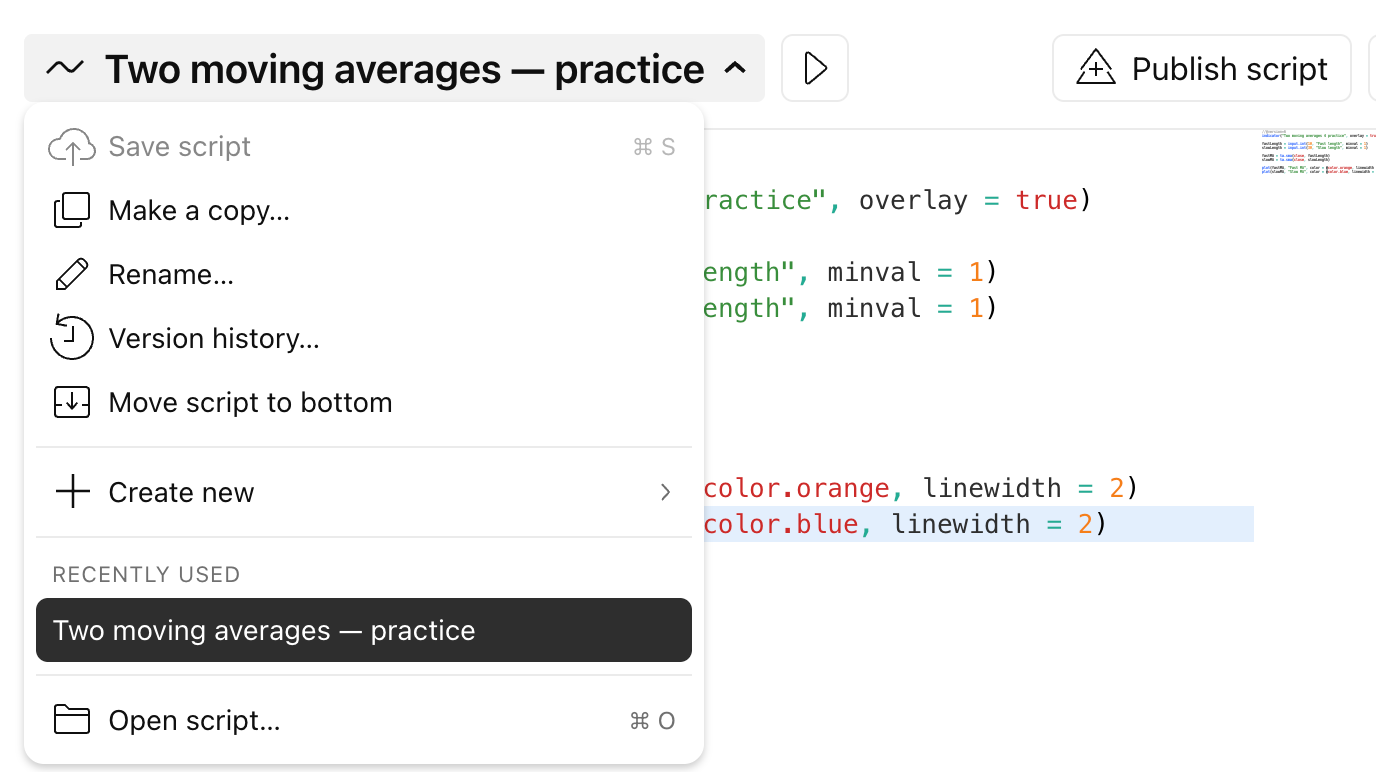
Task: Open Version history… entry
Action: point(364,339)
